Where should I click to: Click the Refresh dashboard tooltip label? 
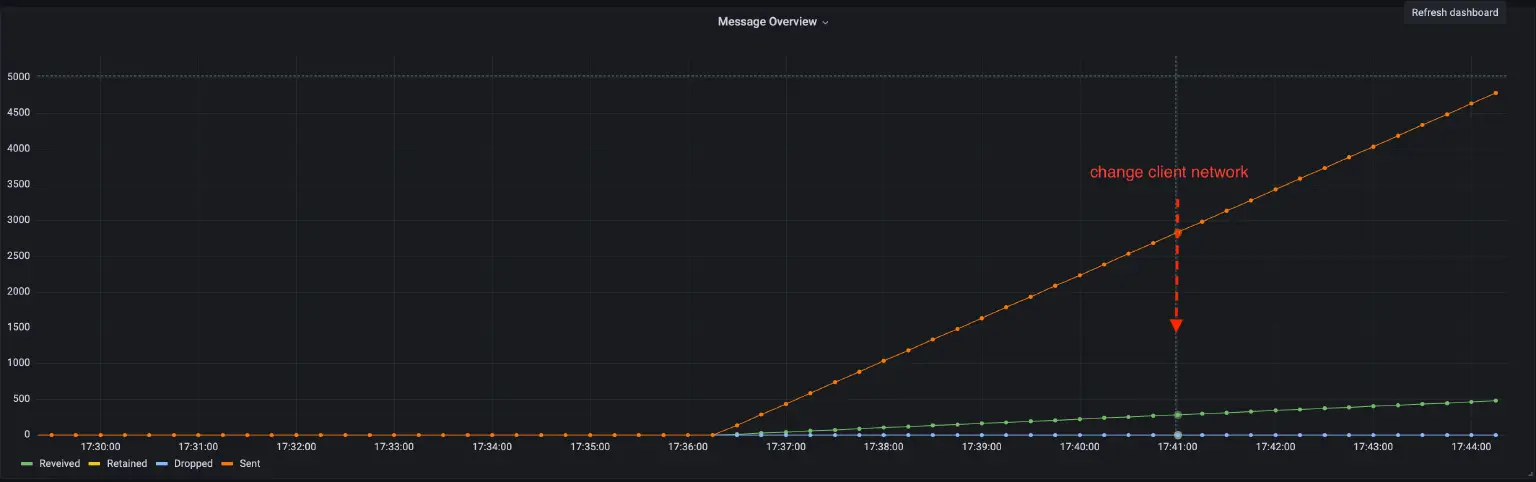[x=1454, y=13]
